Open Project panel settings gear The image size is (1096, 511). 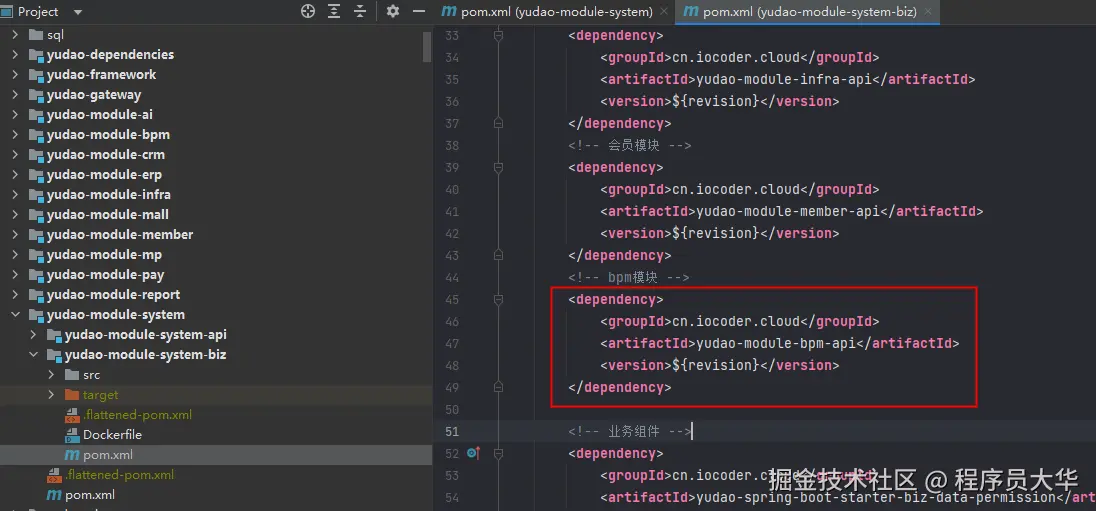(393, 11)
